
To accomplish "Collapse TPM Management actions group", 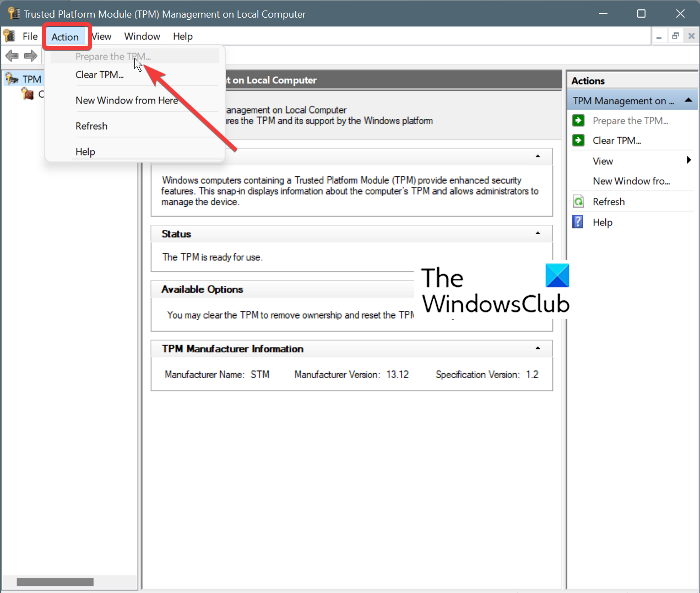I will tap(688, 100).
